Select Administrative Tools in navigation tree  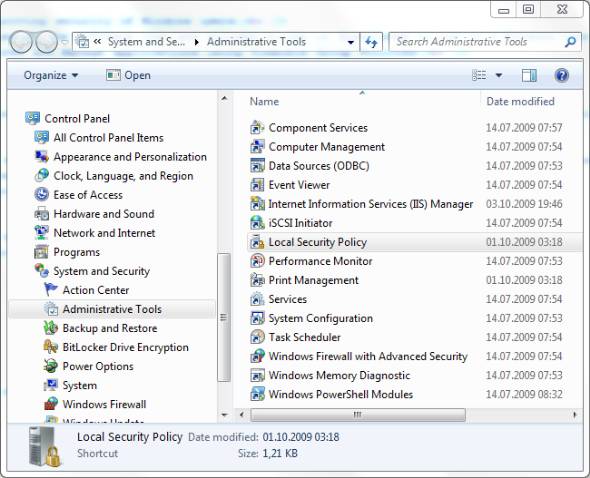tap(112, 309)
